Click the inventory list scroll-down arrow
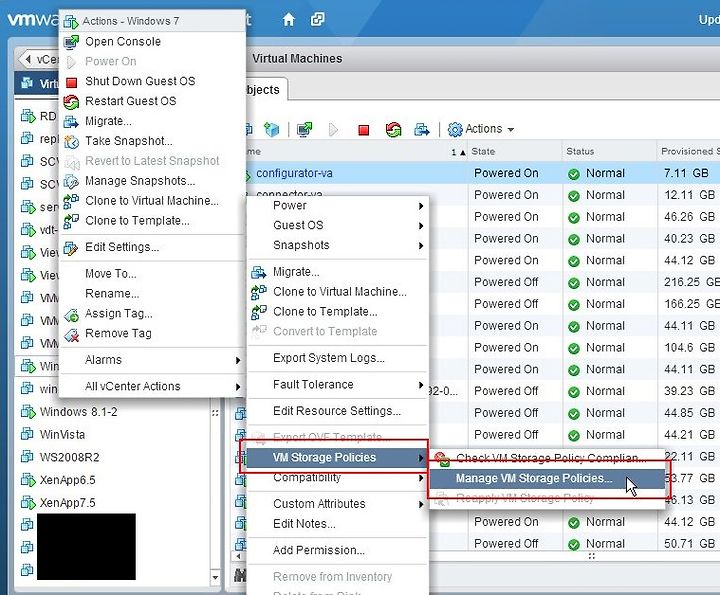Screen dimensions: 720x595 (x=215, y=577)
